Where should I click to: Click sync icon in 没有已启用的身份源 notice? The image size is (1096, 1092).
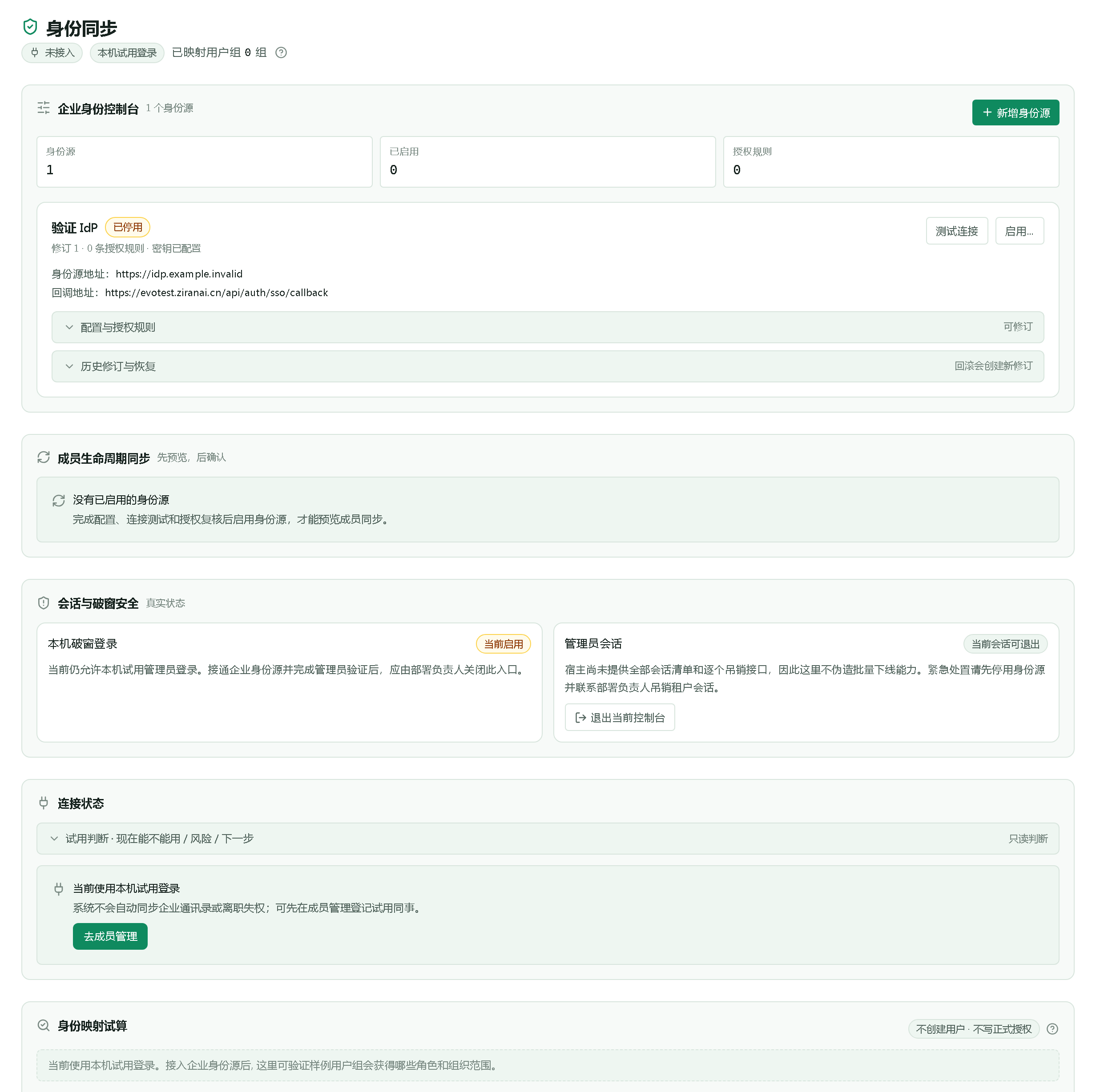[x=58, y=500]
